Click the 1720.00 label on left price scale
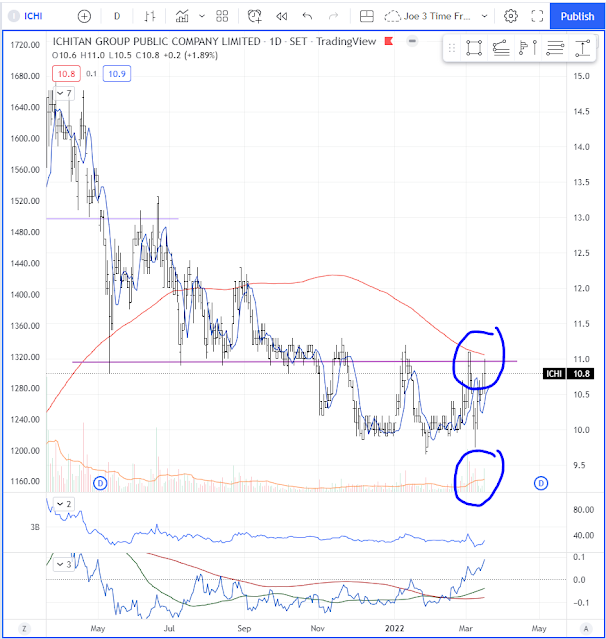This screenshot has height=639, width=606. pyautogui.click(x=25, y=45)
